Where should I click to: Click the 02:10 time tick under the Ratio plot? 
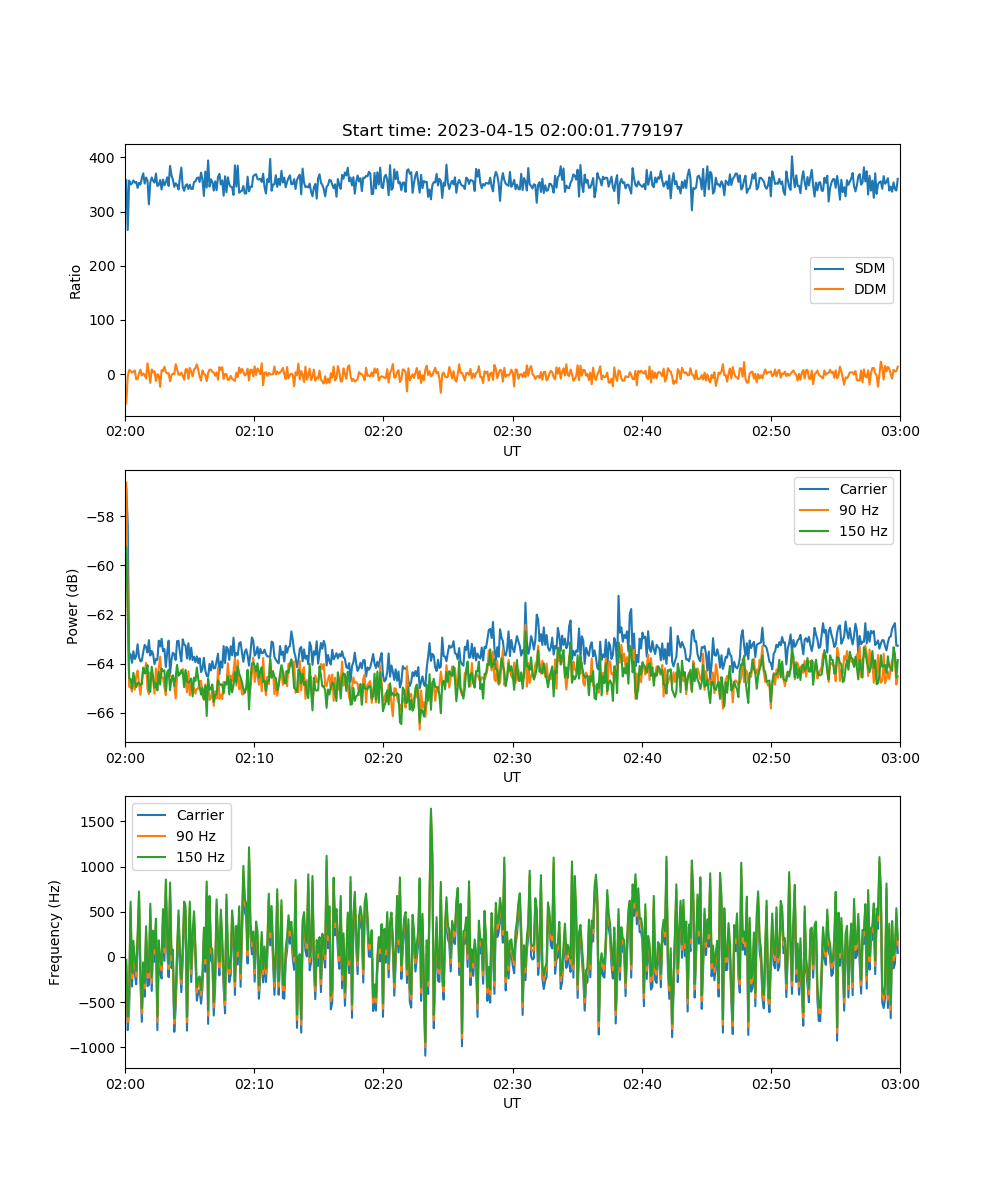click(254, 431)
